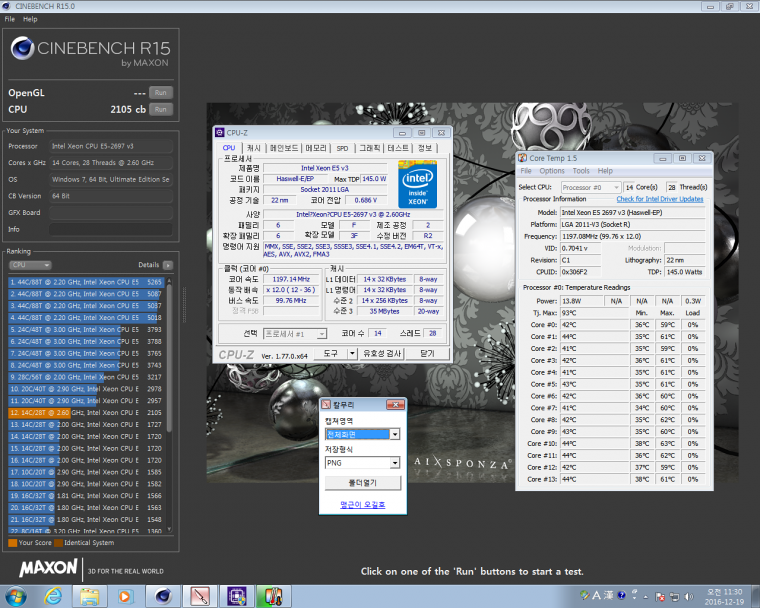This screenshot has height=608, width=760.
Task: Switch to the 테스트 tab in CPU-Z
Action: coord(399,148)
